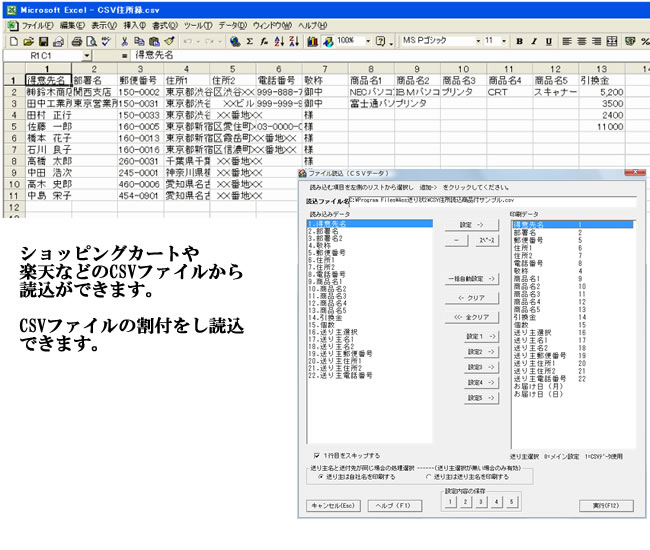Screen dimensions: 650x550
Task: Click the Save icon in the toolbar
Action: click(44, 41)
